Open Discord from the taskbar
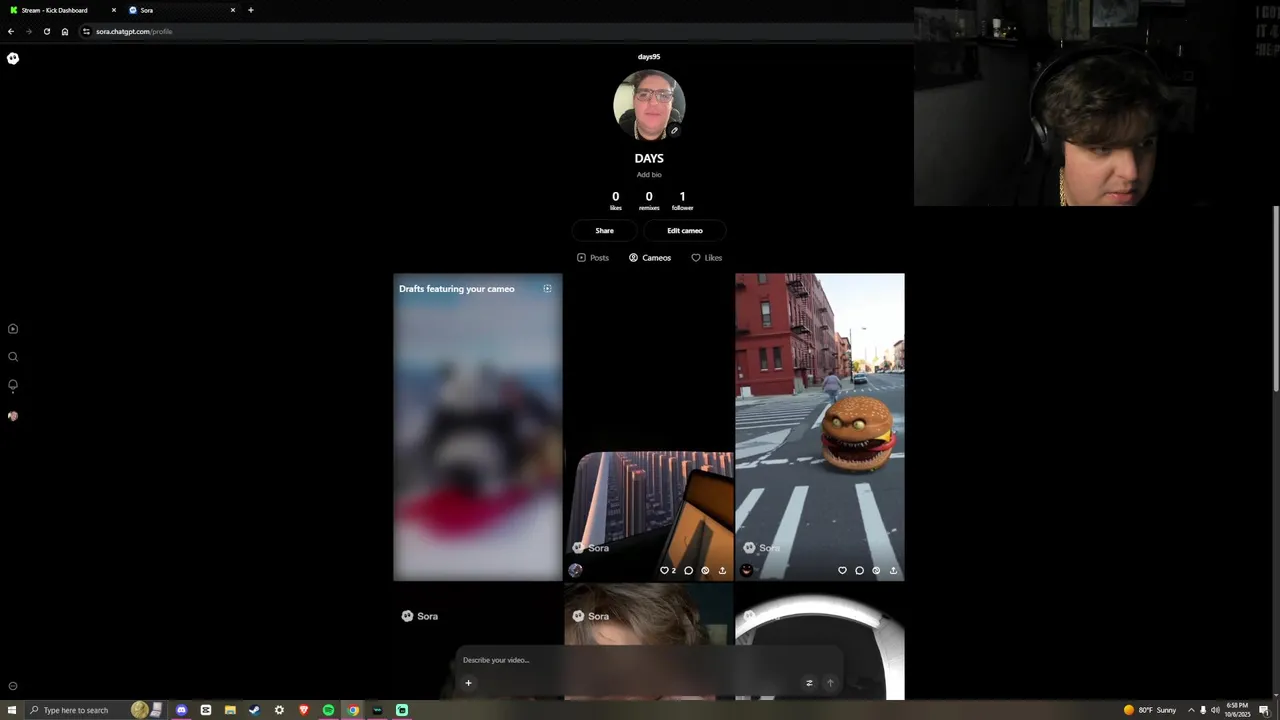 [181, 710]
